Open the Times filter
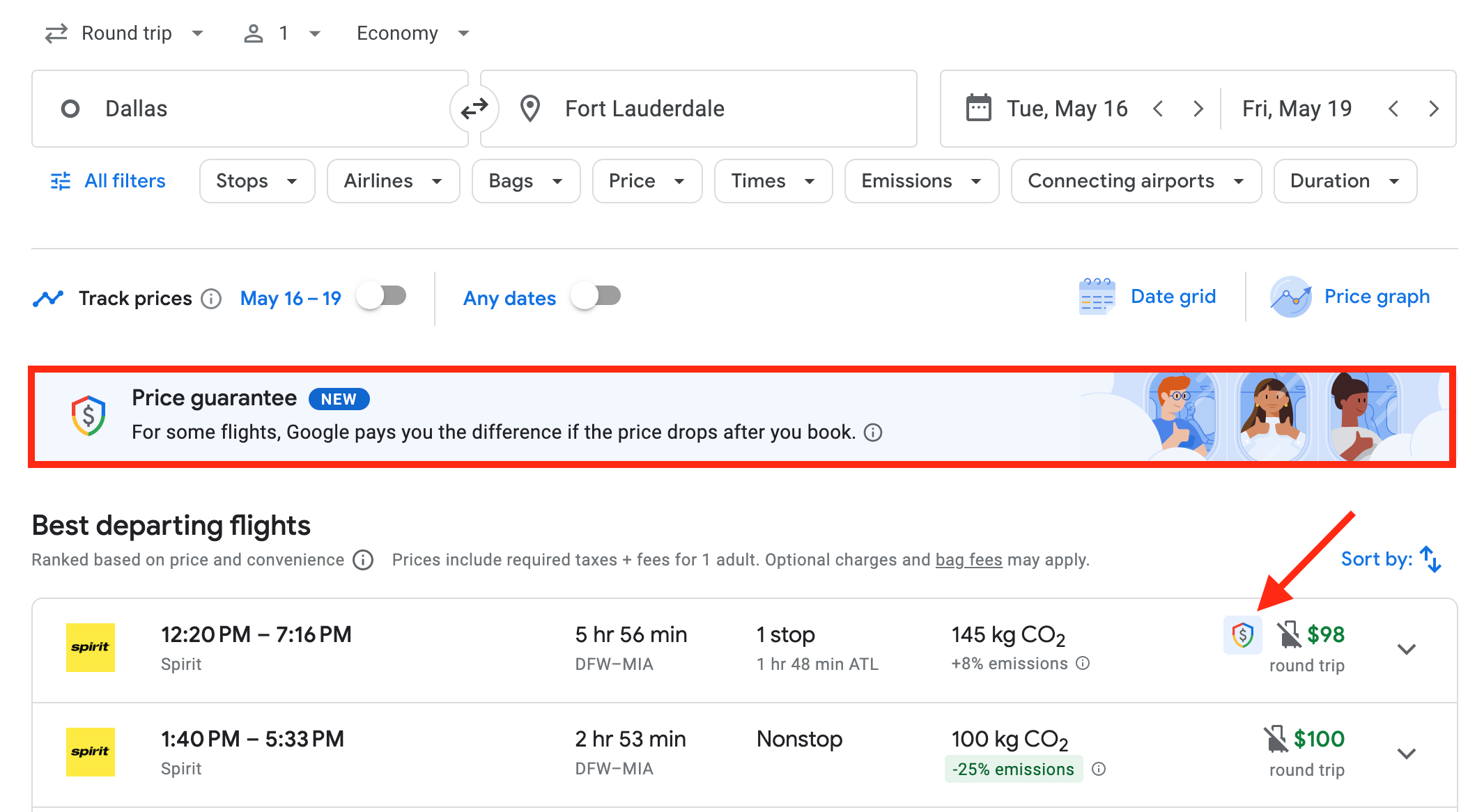This screenshot has height=812, width=1484. 773,181
